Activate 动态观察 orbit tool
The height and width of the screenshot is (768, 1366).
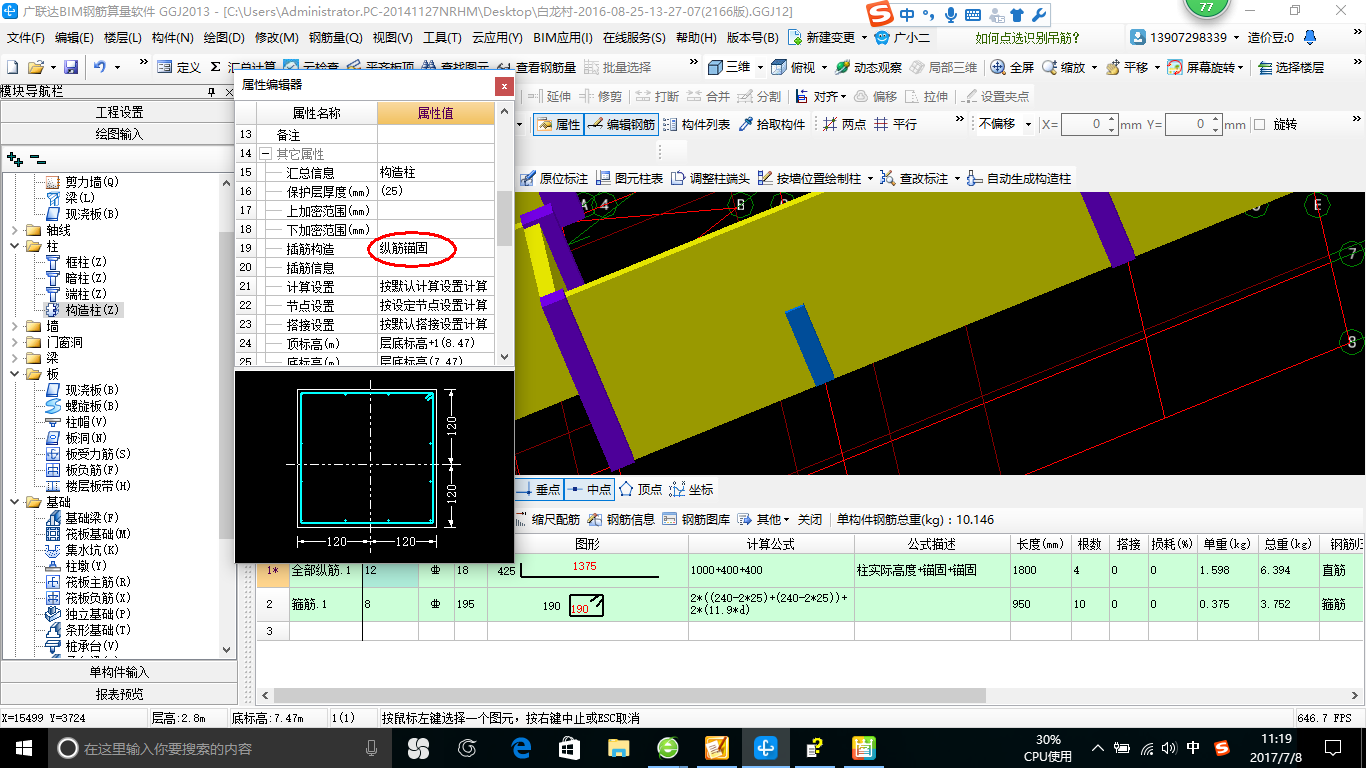[x=869, y=67]
